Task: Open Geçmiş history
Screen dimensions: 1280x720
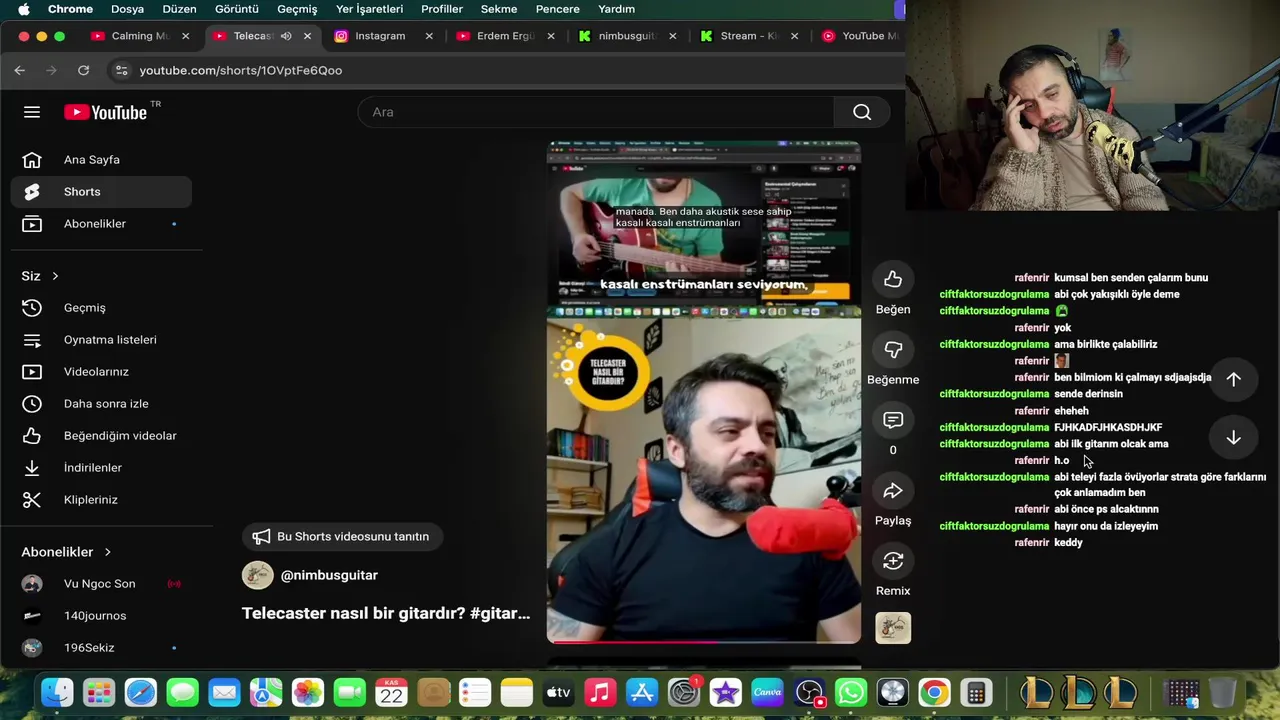Action: [x=101, y=308]
